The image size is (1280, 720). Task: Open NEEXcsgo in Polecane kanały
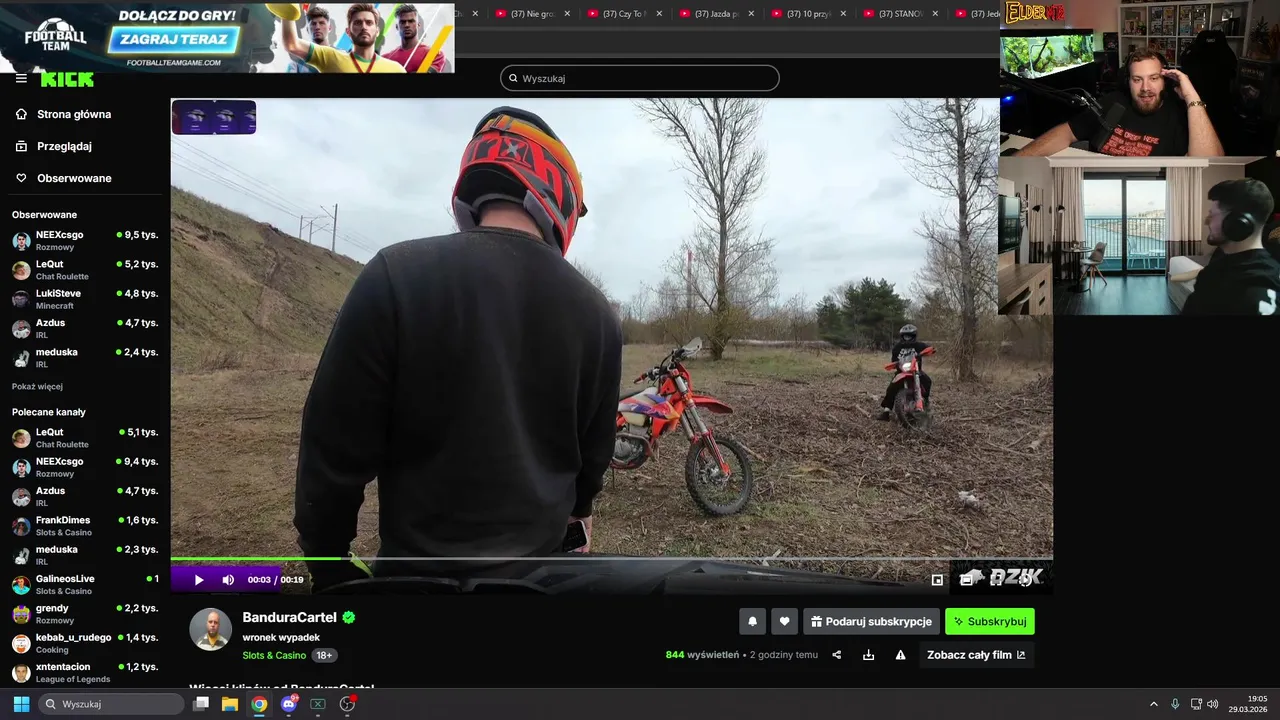[x=85, y=467]
